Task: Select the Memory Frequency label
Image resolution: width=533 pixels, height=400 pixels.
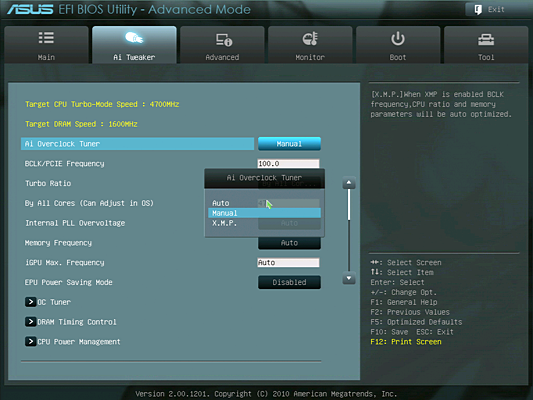Action: click(x=58, y=243)
